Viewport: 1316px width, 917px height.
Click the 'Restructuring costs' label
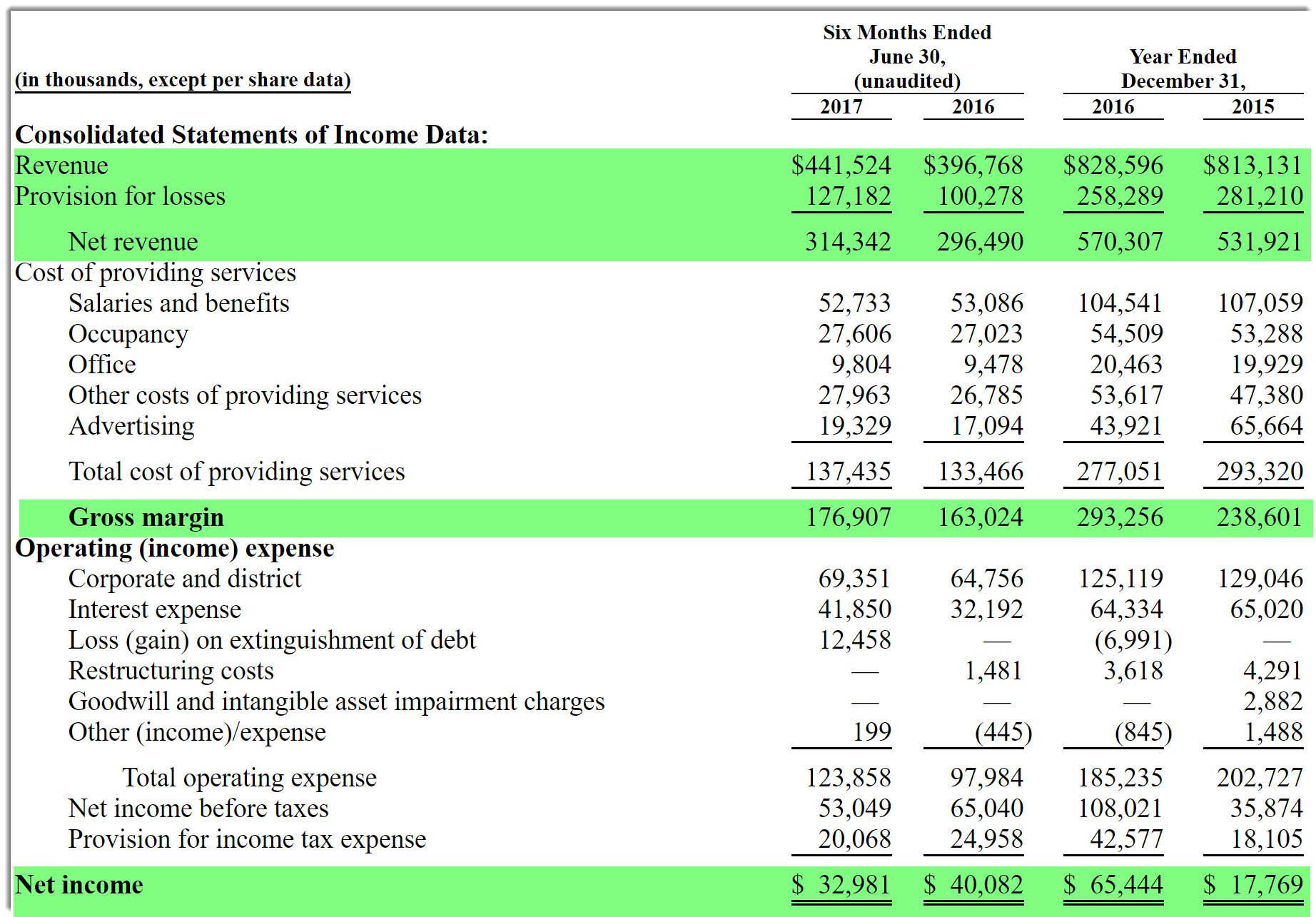click(x=171, y=671)
